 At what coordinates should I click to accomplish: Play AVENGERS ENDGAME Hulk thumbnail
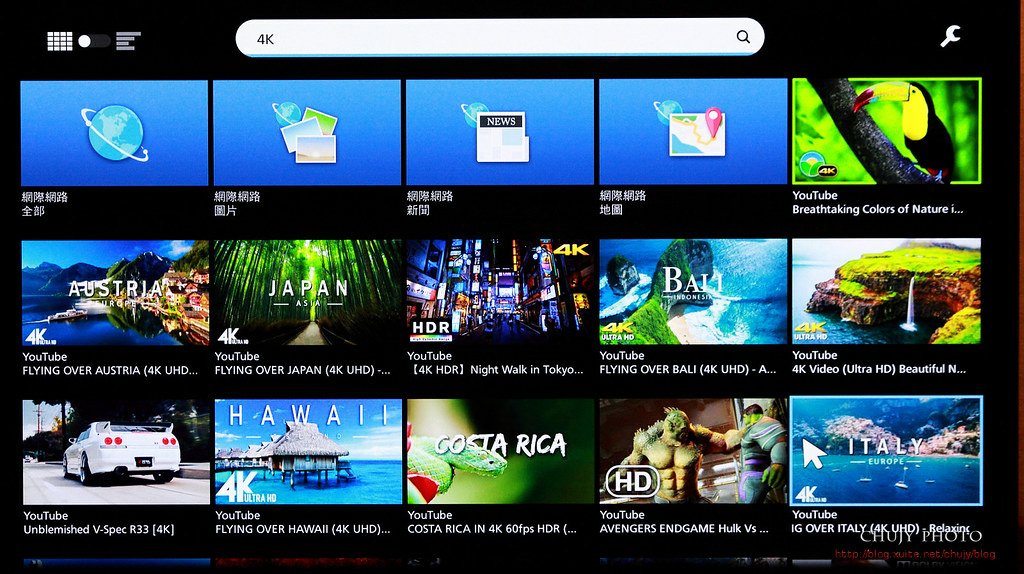pyautogui.click(x=694, y=451)
